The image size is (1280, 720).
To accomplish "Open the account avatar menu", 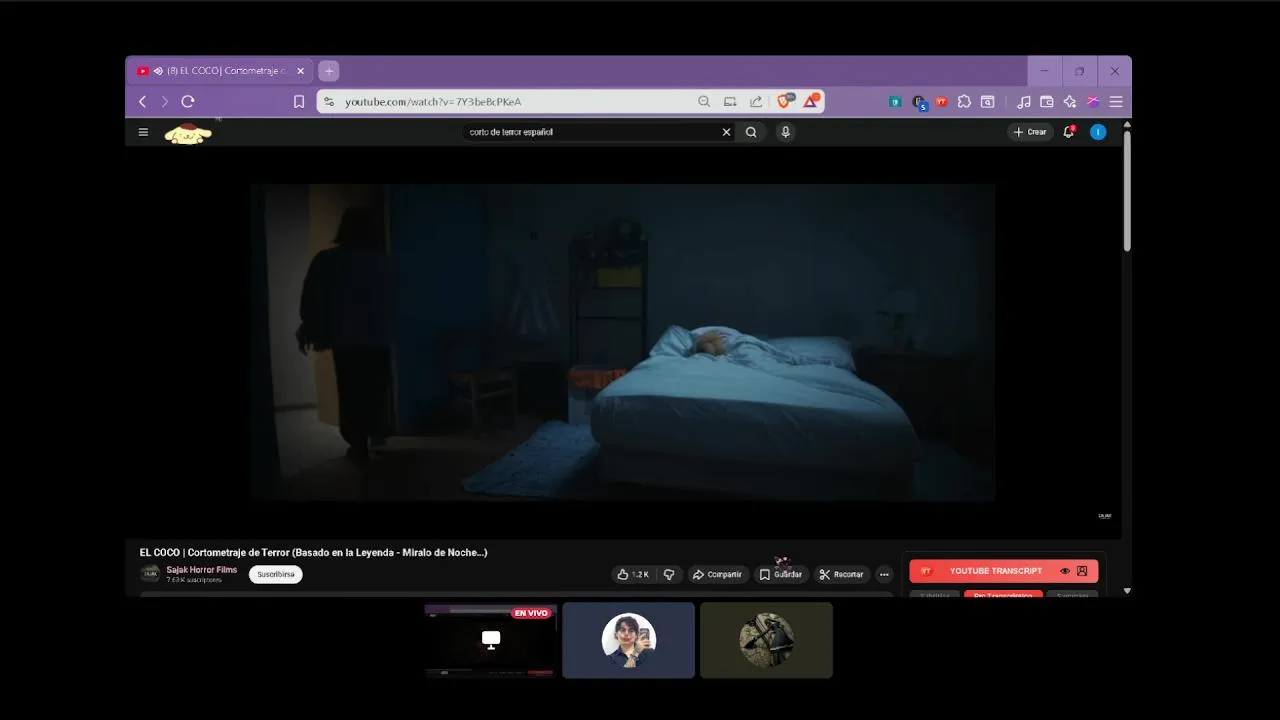I will [x=1098, y=132].
